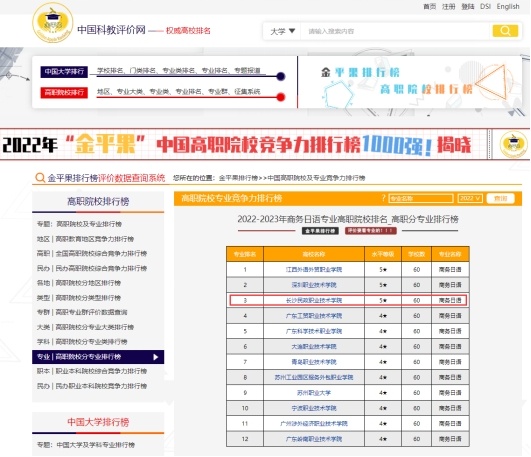Select 中国大学排行 navigation tab
This screenshot has height=457, width=531.
pyautogui.click(x=64, y=72)
